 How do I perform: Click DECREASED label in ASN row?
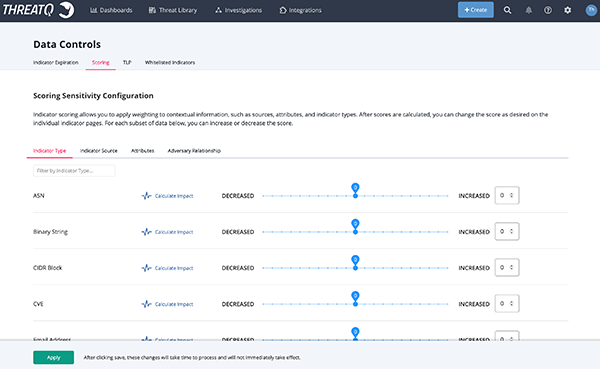(x=238, y=196)
